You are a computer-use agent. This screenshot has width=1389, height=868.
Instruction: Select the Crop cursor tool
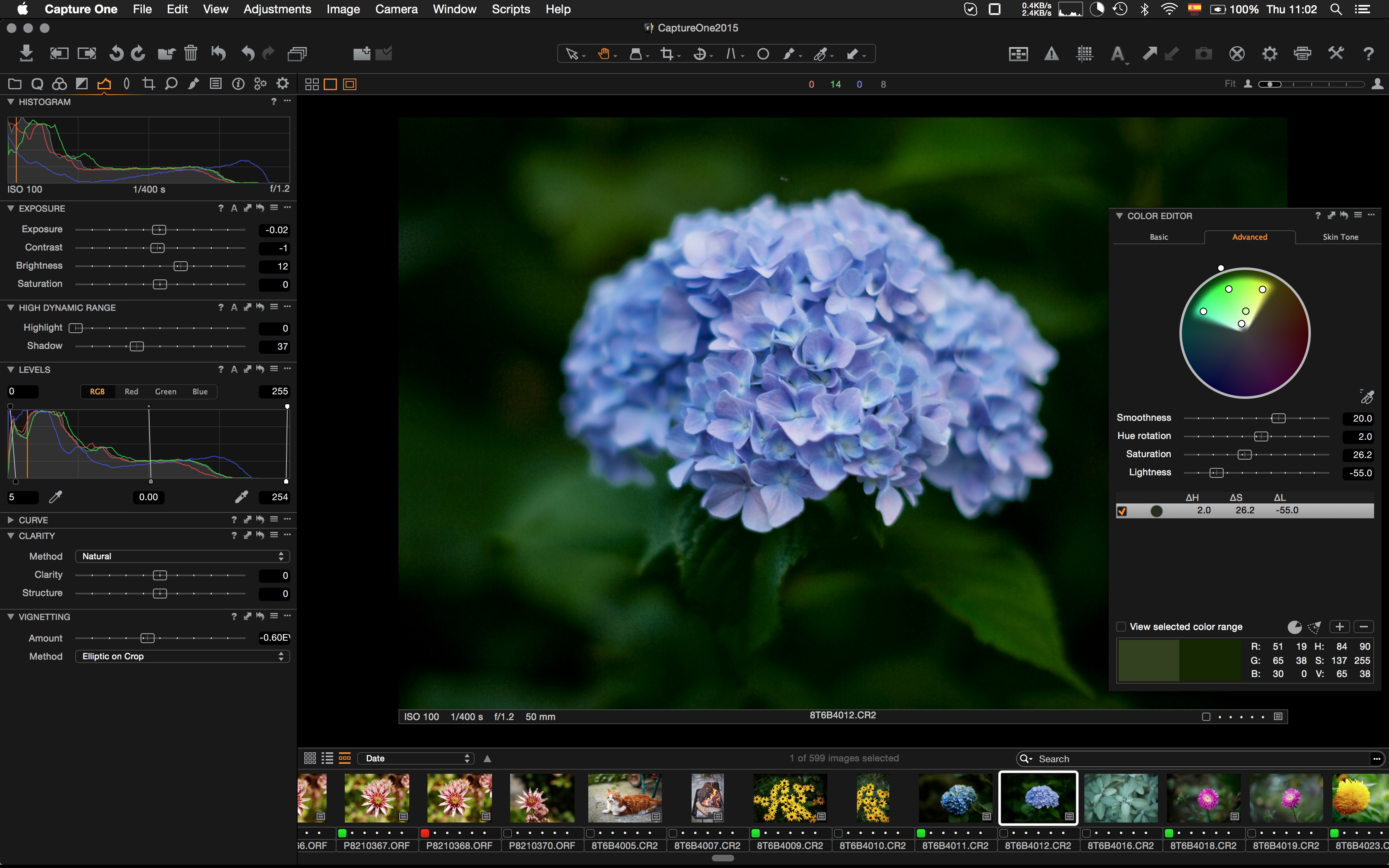coord(666,54)
